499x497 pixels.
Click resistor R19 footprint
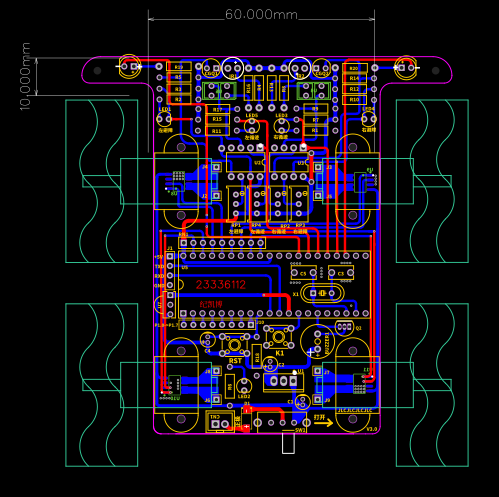179,67
